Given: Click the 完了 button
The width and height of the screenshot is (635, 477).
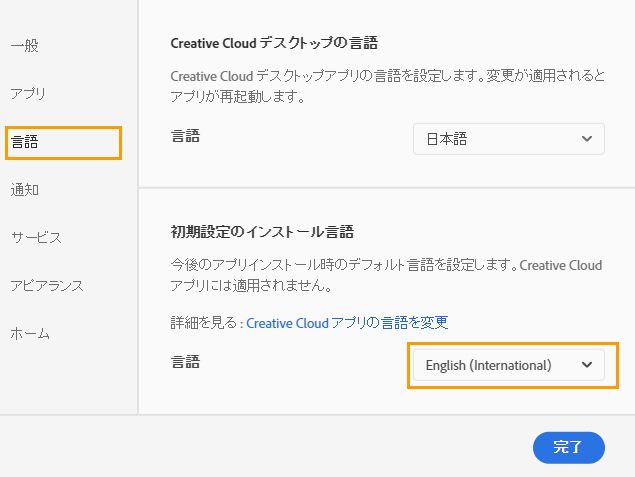Looking at the screenshot, I should coord(569,447).
